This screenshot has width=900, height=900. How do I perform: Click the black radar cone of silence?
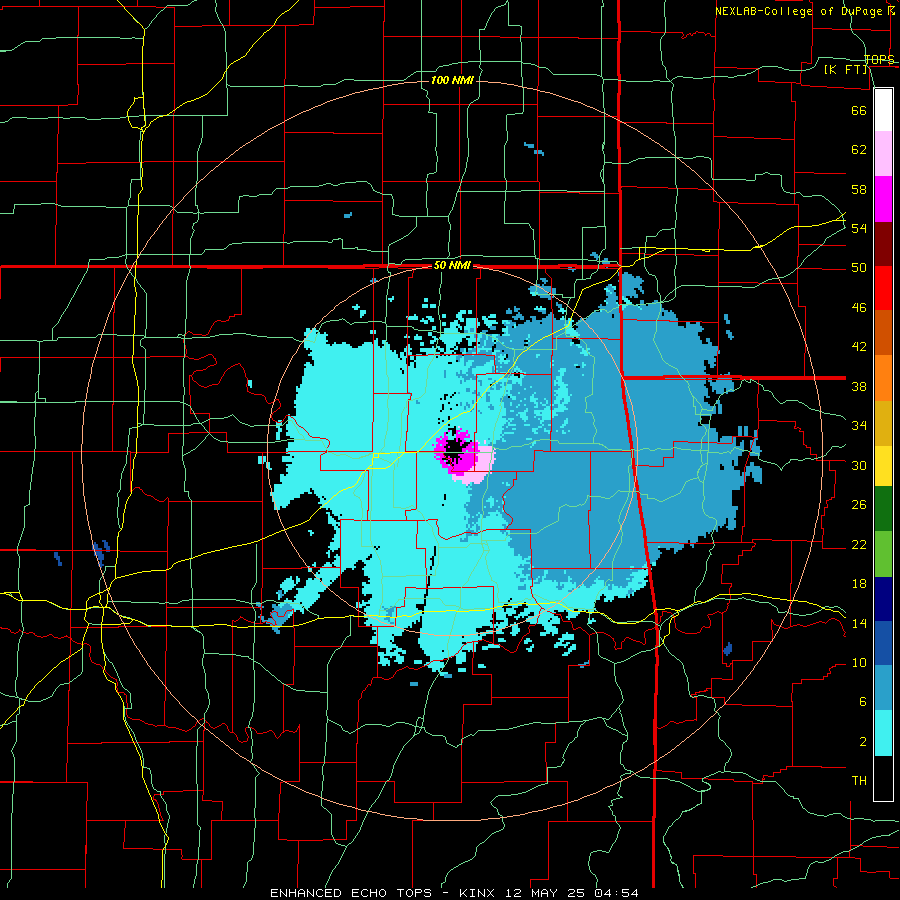click(455, 450)
